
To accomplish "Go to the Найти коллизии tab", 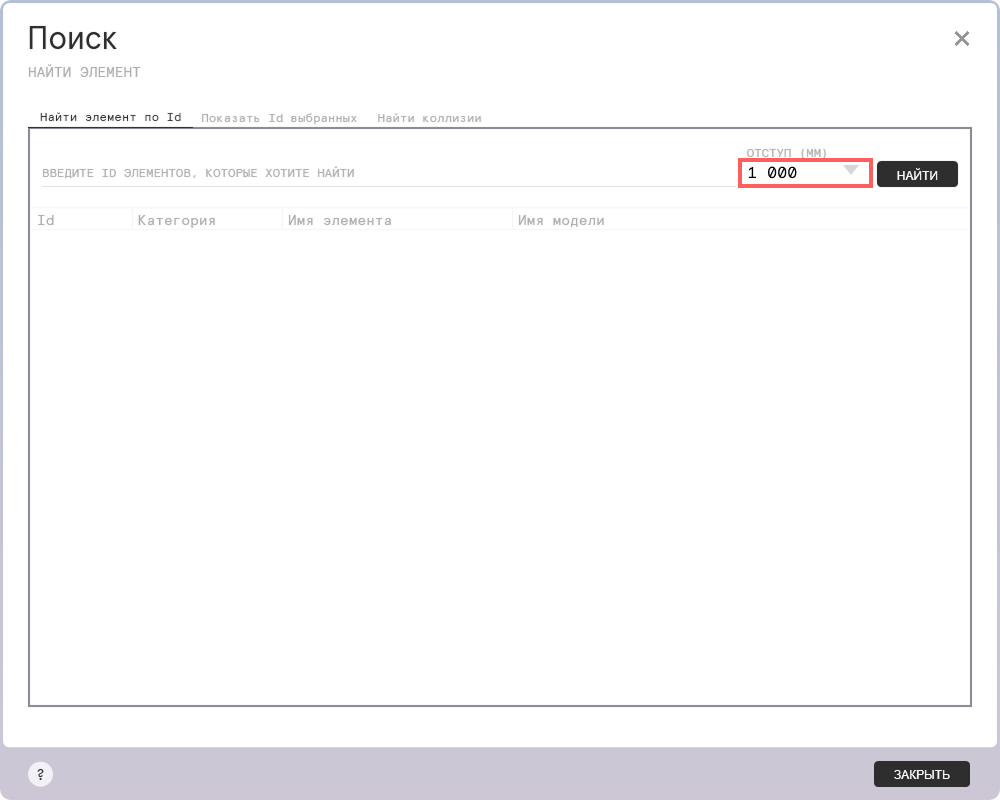I will tap(429, 118).
